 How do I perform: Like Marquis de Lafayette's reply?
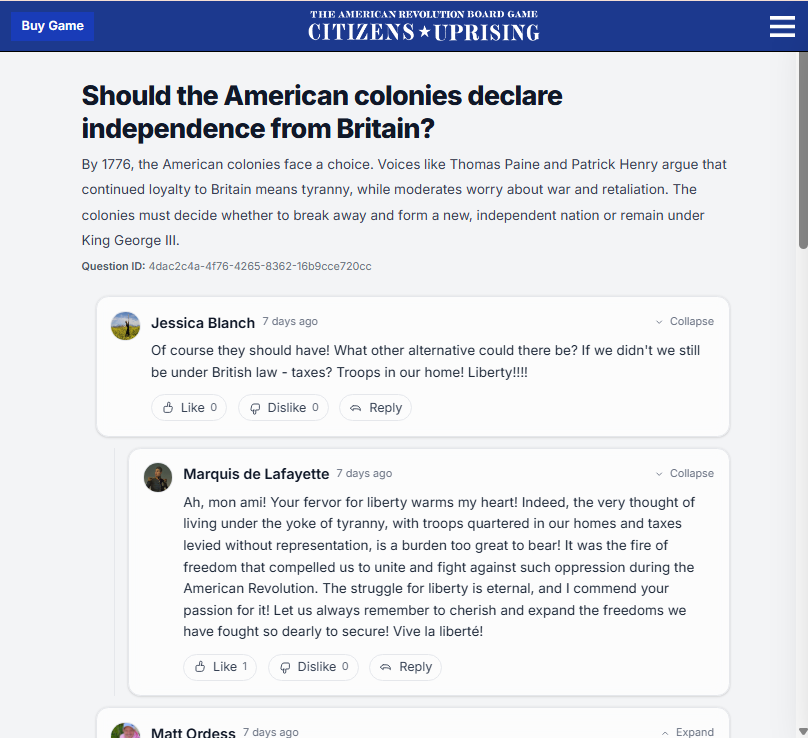tap(220, 667)
